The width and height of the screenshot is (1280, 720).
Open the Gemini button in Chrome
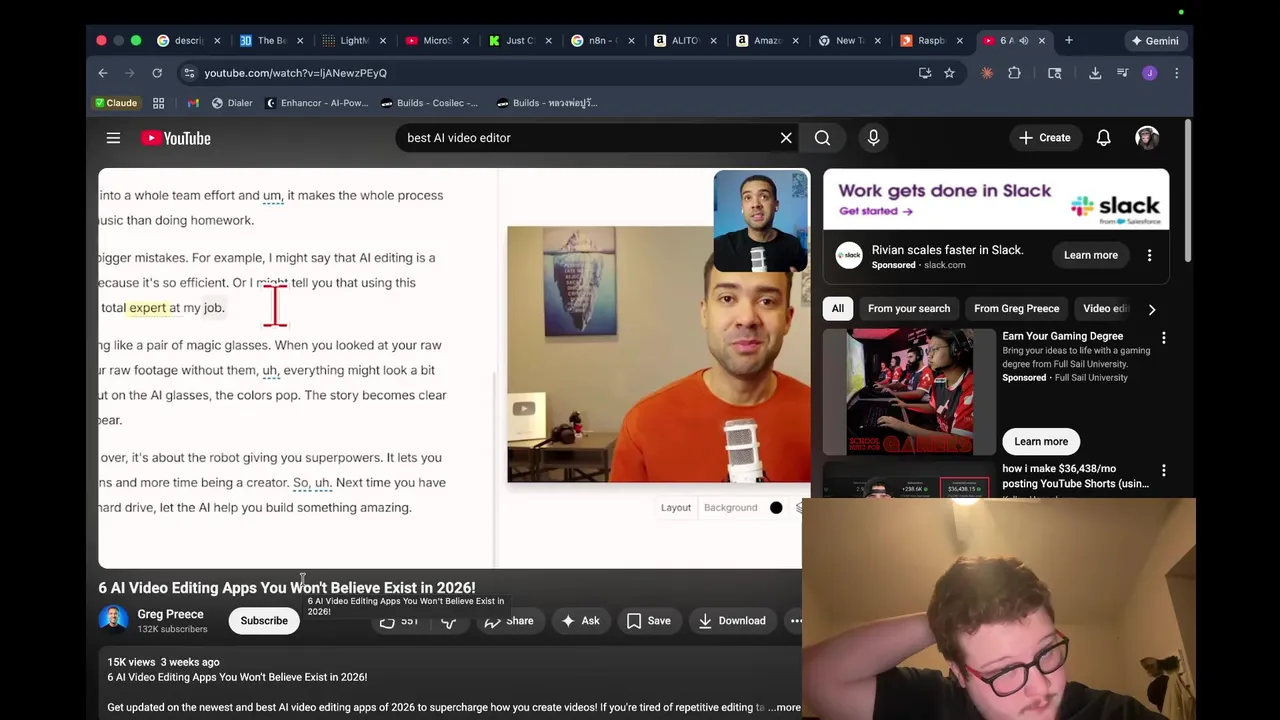1154,41
